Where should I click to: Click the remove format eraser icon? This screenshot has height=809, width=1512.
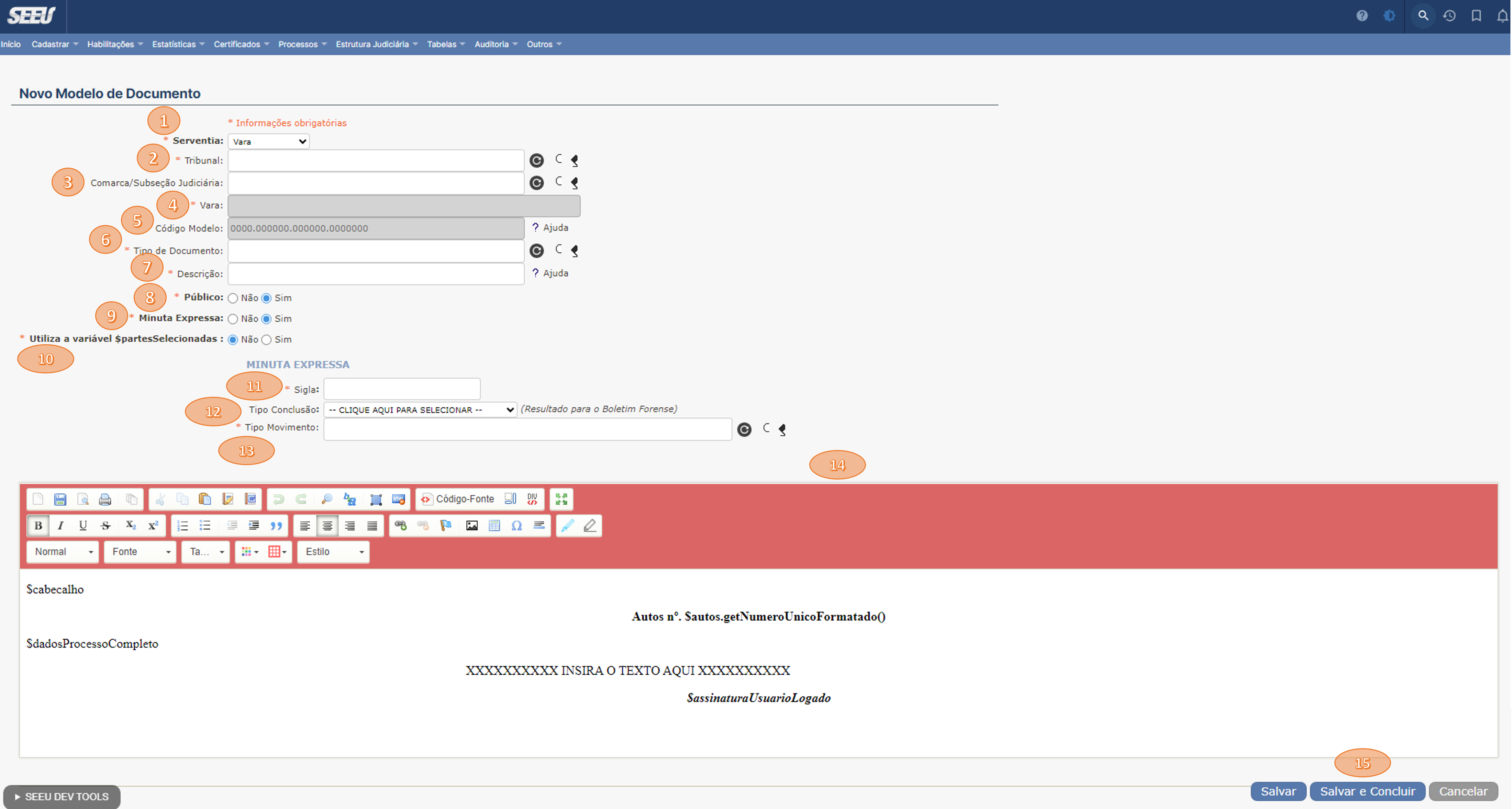coord(590,526)
